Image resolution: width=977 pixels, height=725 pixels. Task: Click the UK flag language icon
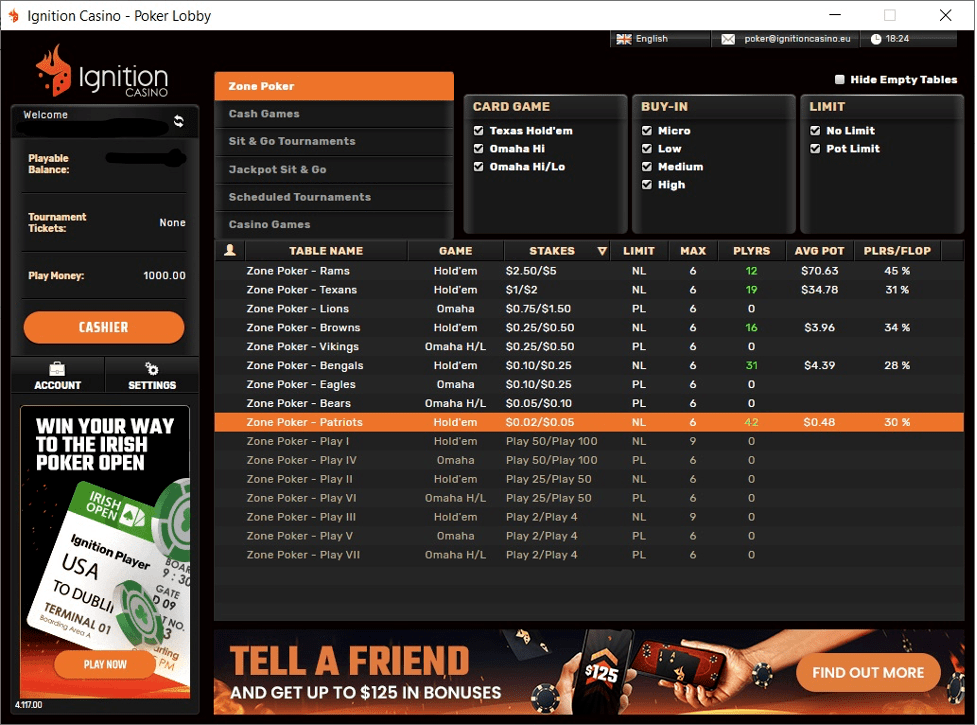click(x=624, y=39)
